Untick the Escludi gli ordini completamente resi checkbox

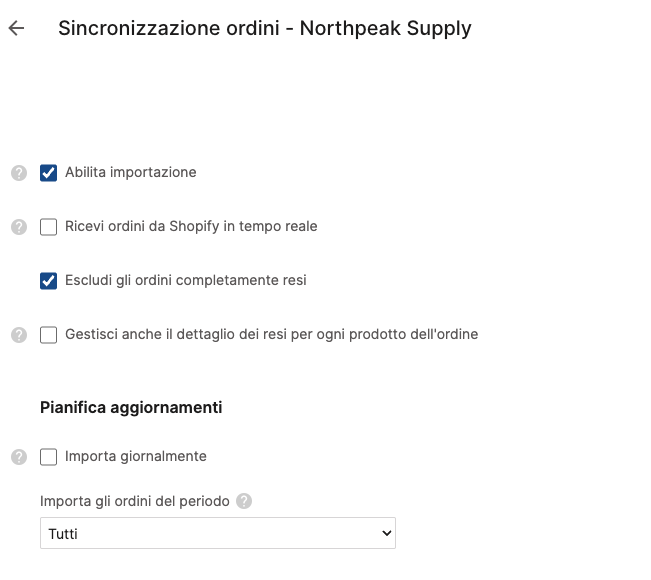48,281
